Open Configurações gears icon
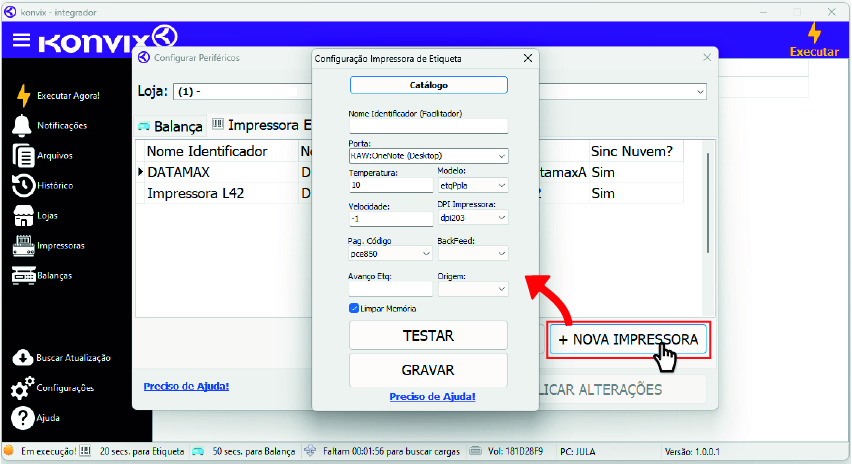 22,388
